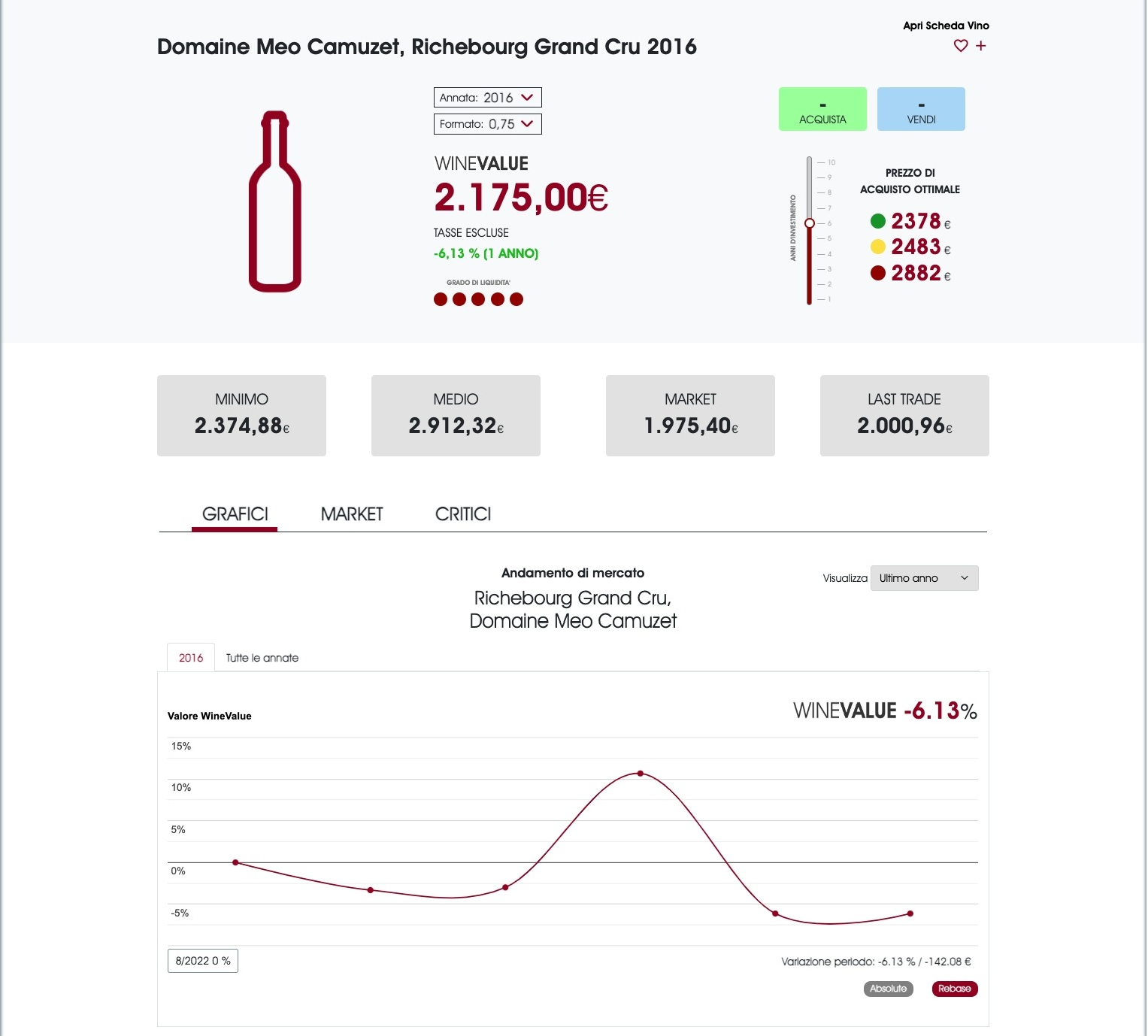Viewport: 1148px width, 1036px height.
Task: Click the red wine bottle image
Action: 275,201
